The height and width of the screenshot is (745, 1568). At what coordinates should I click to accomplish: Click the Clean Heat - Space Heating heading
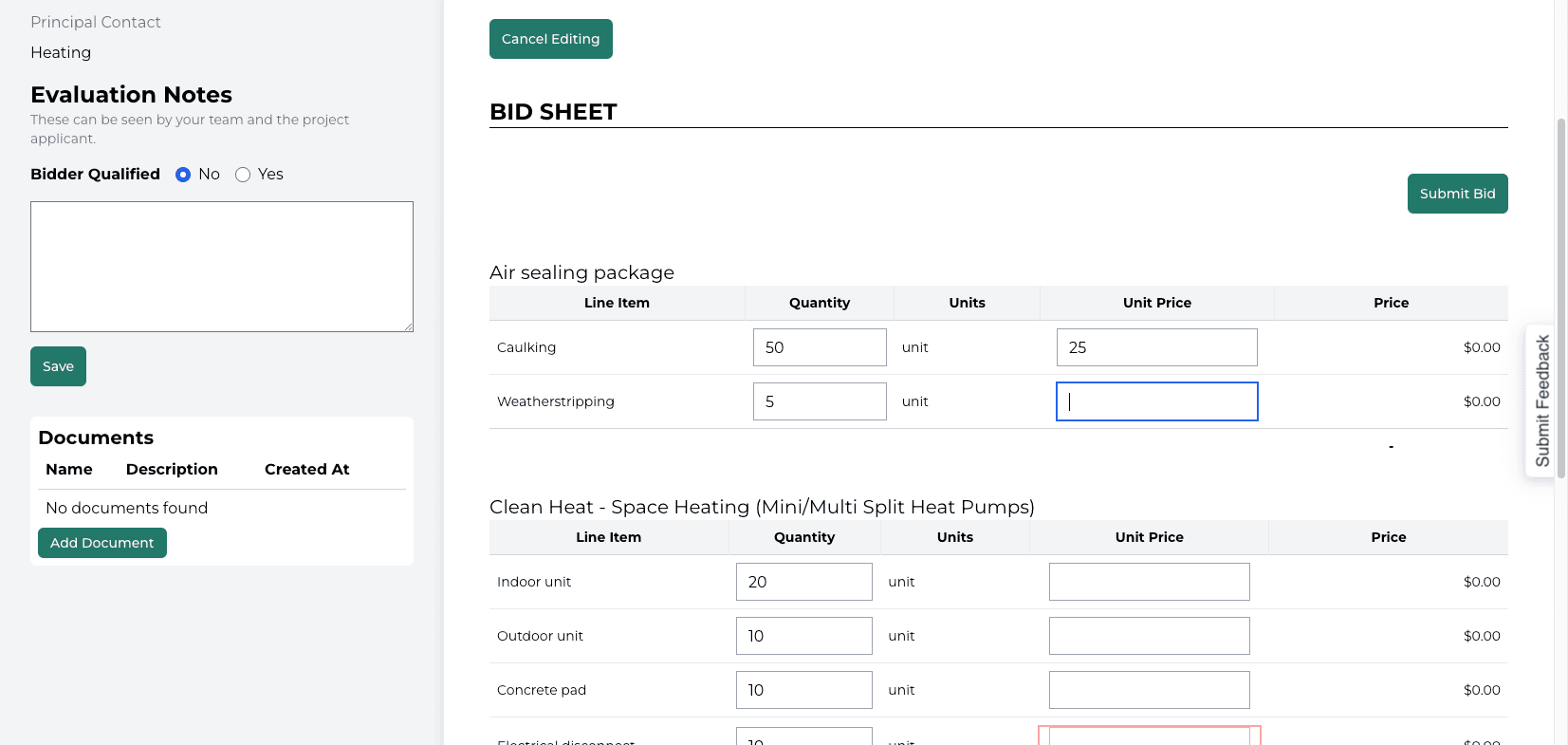762,507
